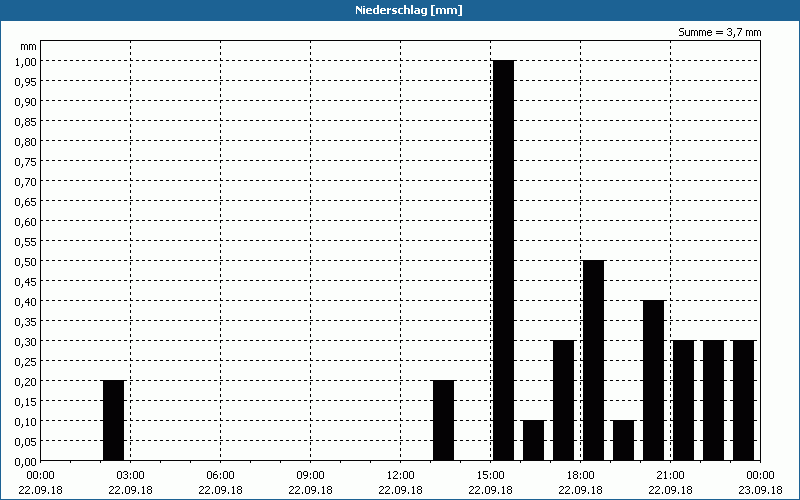Select the 0,30 bar just before 18:00

pos(563,401)
